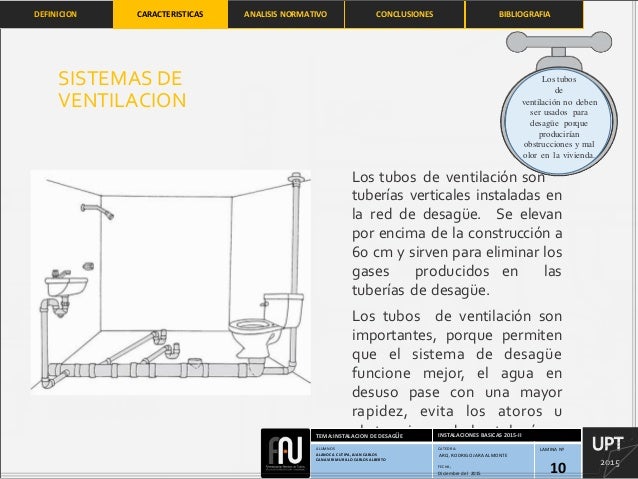This screenshot has width=638, height=479.
Task: Click the toilet in the illustration
Action: click(x=266, y=326)
